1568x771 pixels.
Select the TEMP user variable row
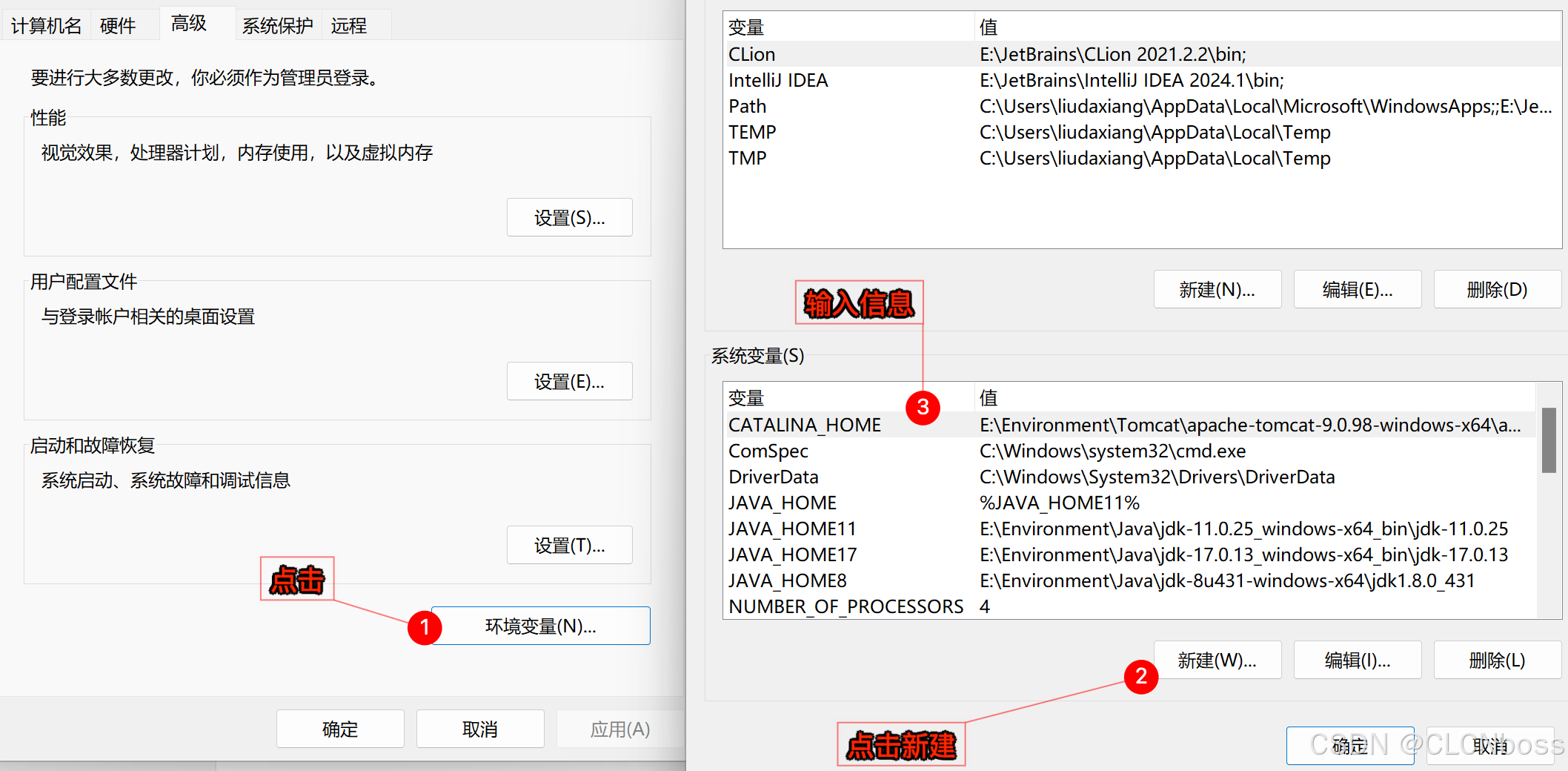click(1142, 132)
